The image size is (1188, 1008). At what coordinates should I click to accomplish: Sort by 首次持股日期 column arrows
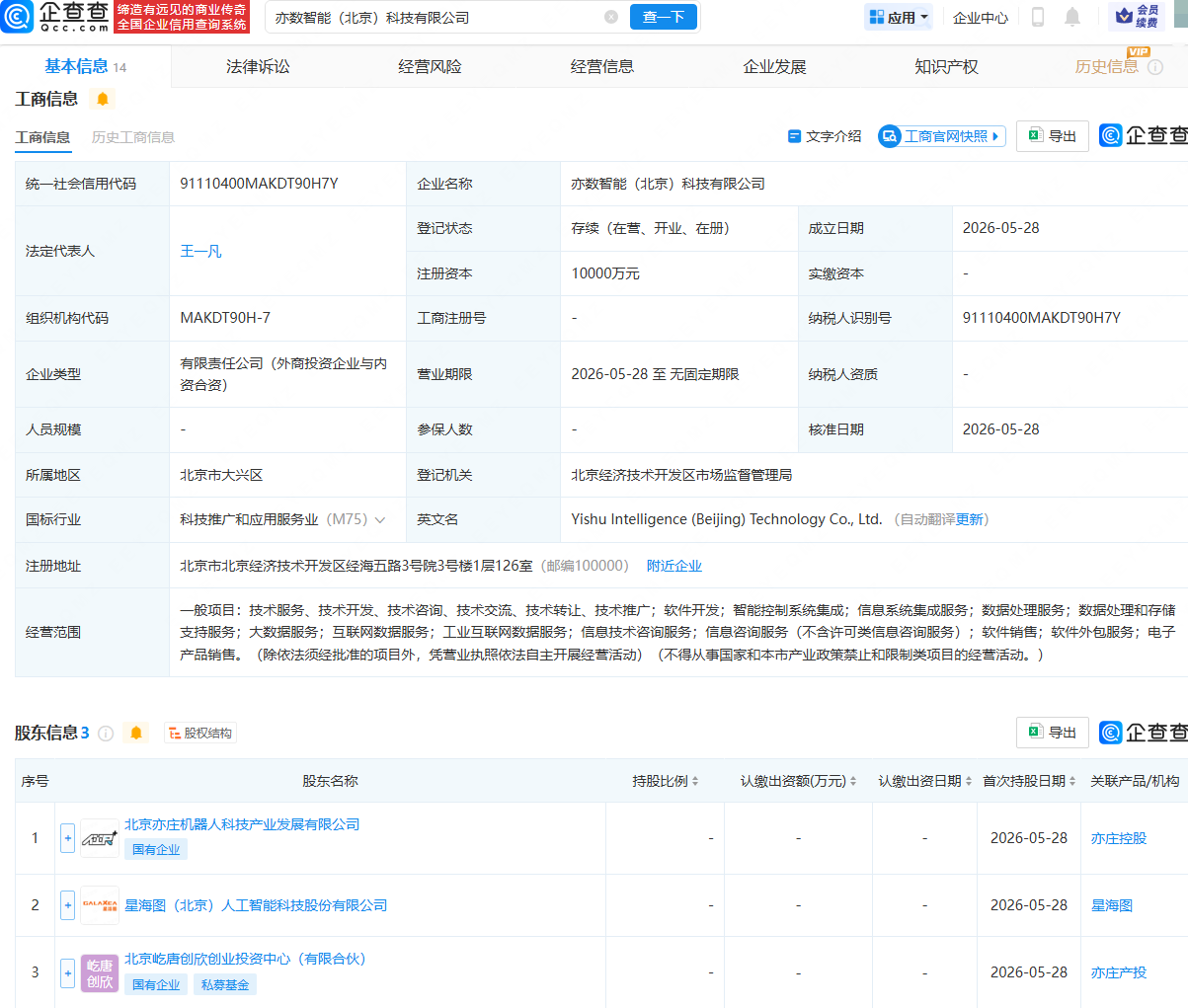[1072, 781]
